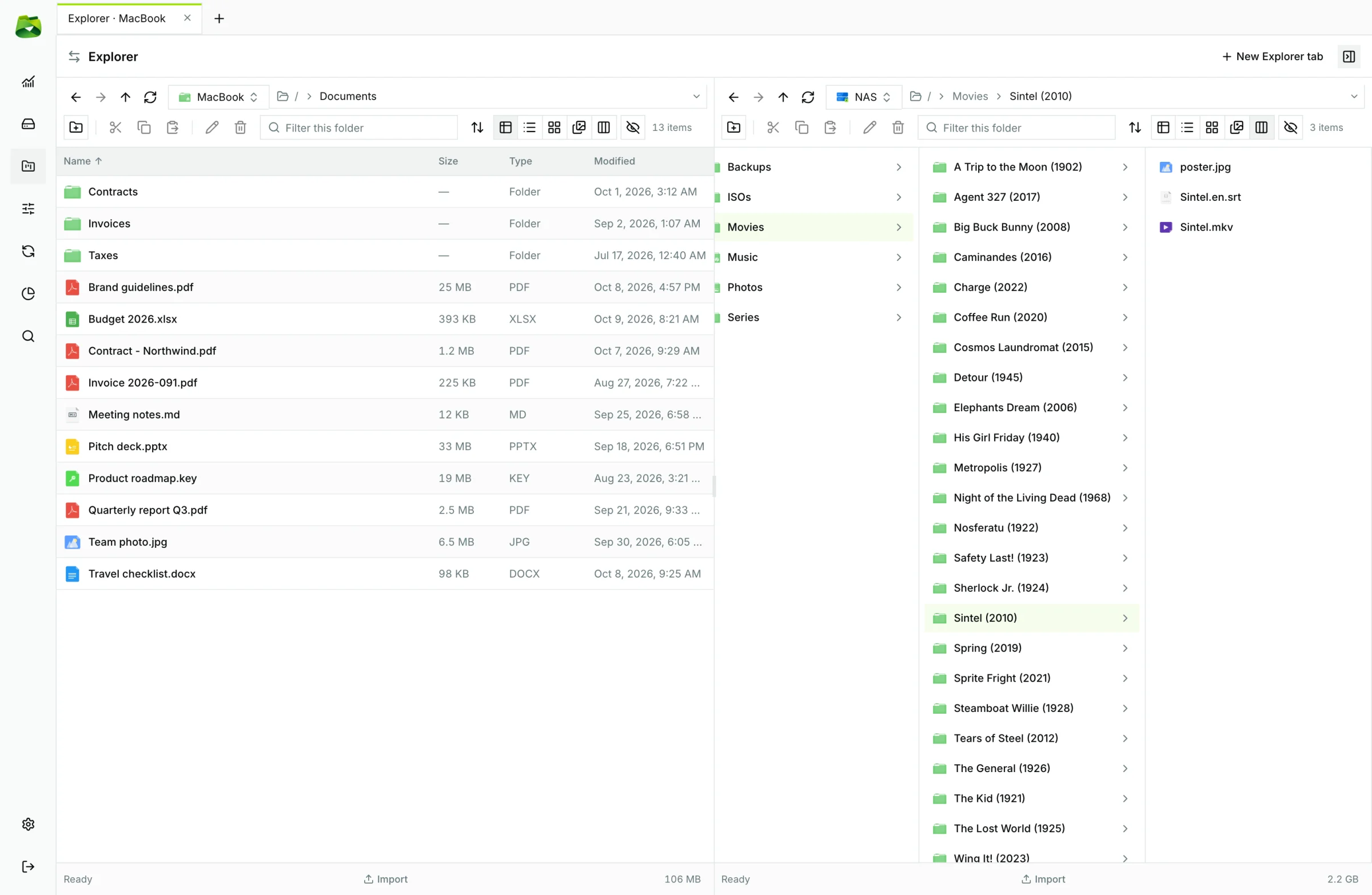Click the logout icon at sidebar bottom
The width and height of the screenshot is (1372, 895).
27,866
